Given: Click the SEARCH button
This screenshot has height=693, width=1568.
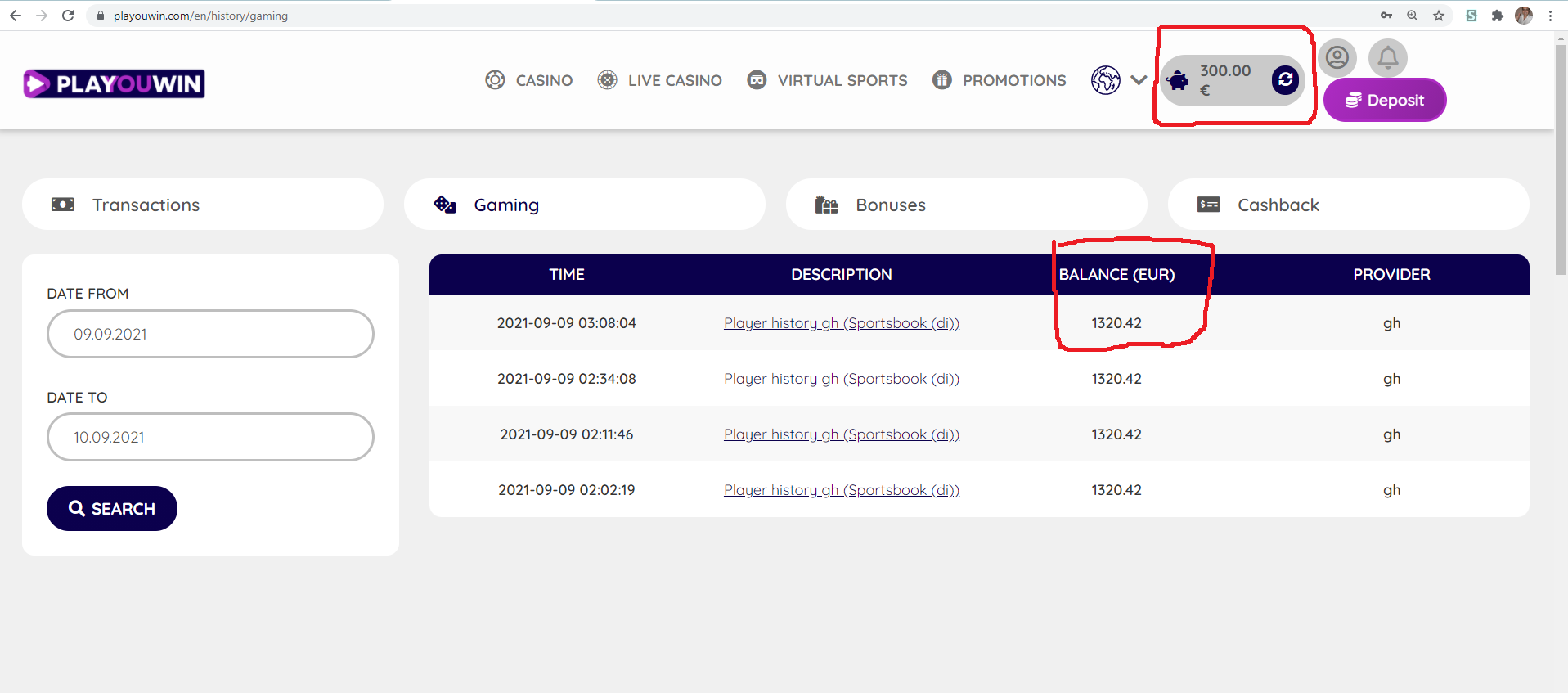Looking at the screenshot, I should [112, 508].
